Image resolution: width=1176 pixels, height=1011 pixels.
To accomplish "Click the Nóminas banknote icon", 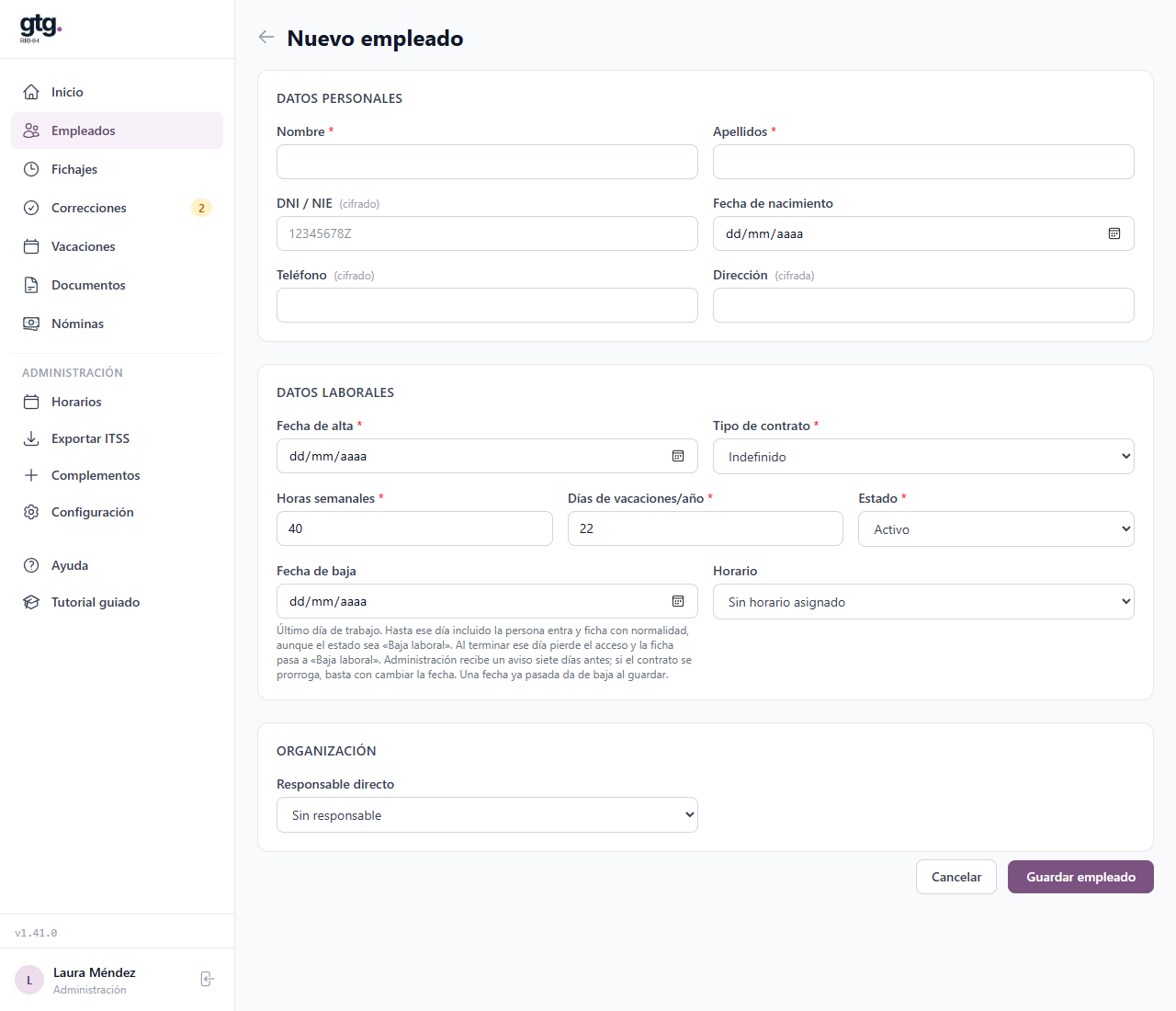I will (x=31, y=324).
